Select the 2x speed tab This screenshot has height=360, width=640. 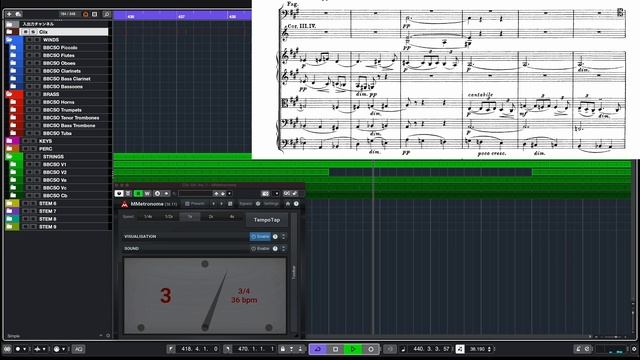(211, 217)
